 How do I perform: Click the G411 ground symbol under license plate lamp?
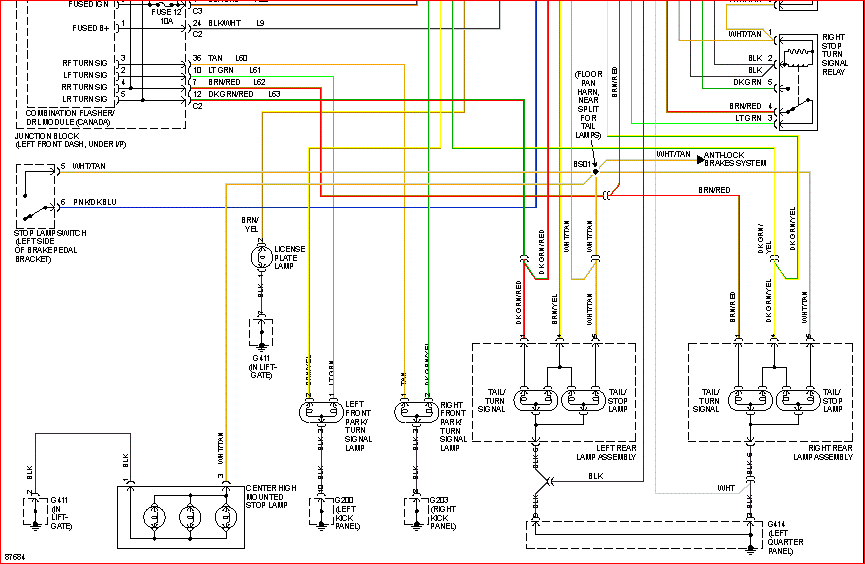click(x=261, y=346)
